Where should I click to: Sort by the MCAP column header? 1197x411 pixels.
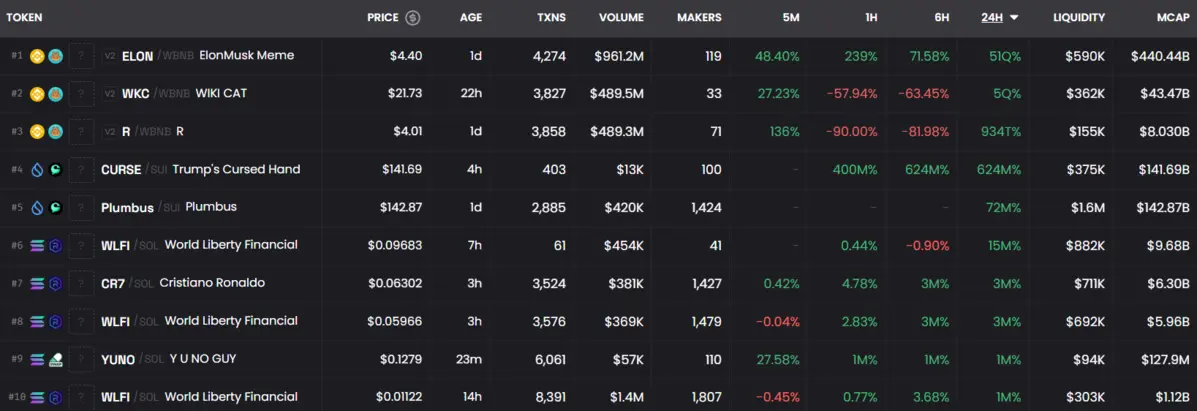click(1165, 18)
